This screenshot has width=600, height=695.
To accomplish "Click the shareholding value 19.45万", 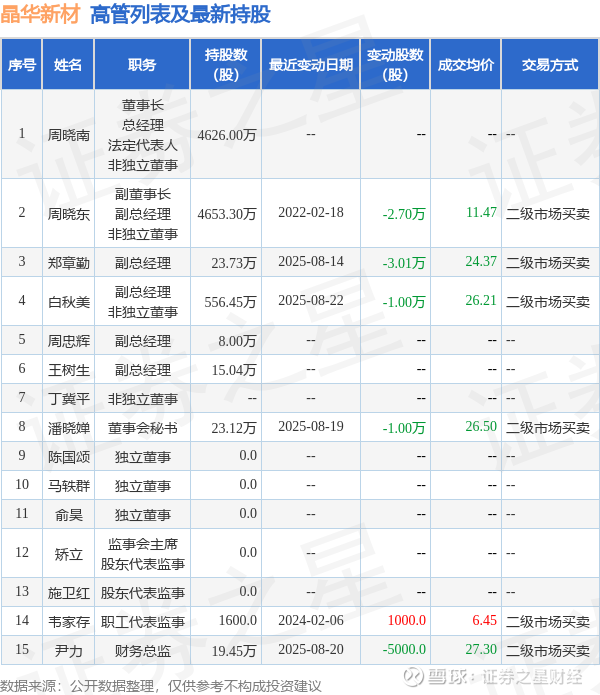I will click(x=234, y=651).
